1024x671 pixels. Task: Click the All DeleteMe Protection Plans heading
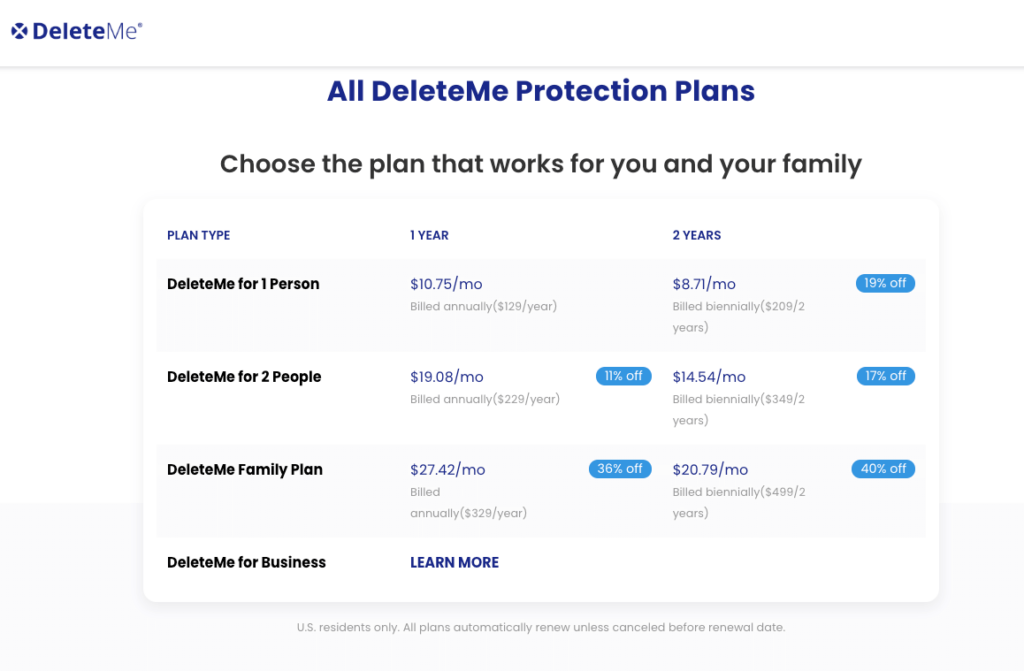click(541, 91)
